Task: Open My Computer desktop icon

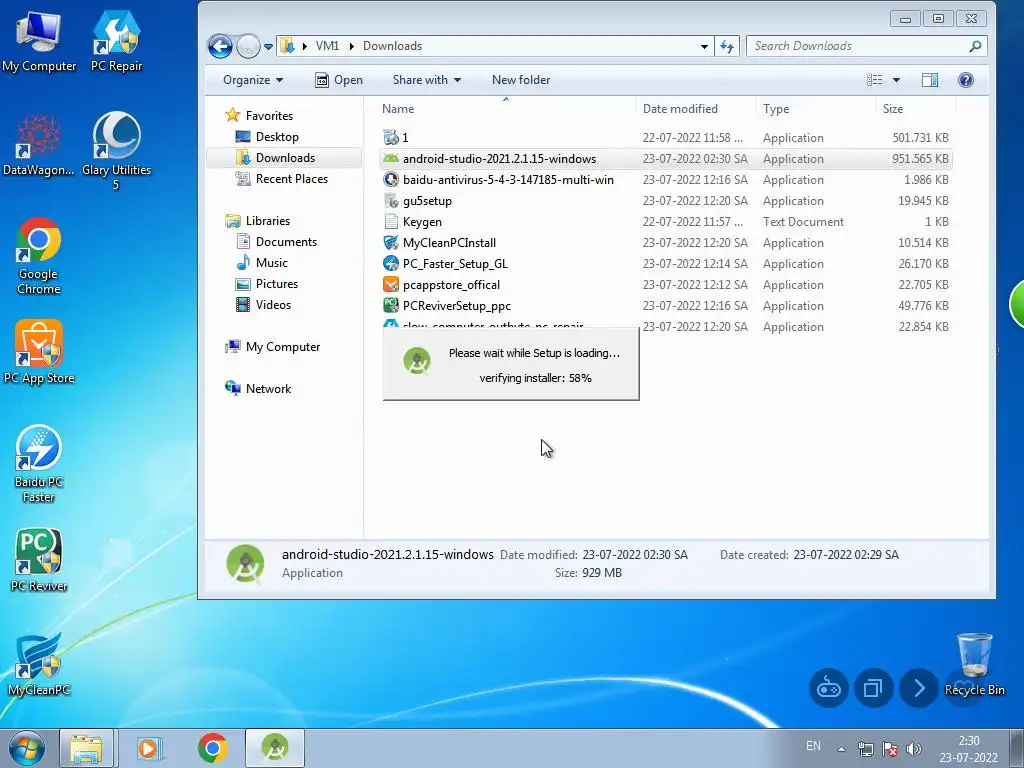Action: pyautogui.click(x=39, y=40)
